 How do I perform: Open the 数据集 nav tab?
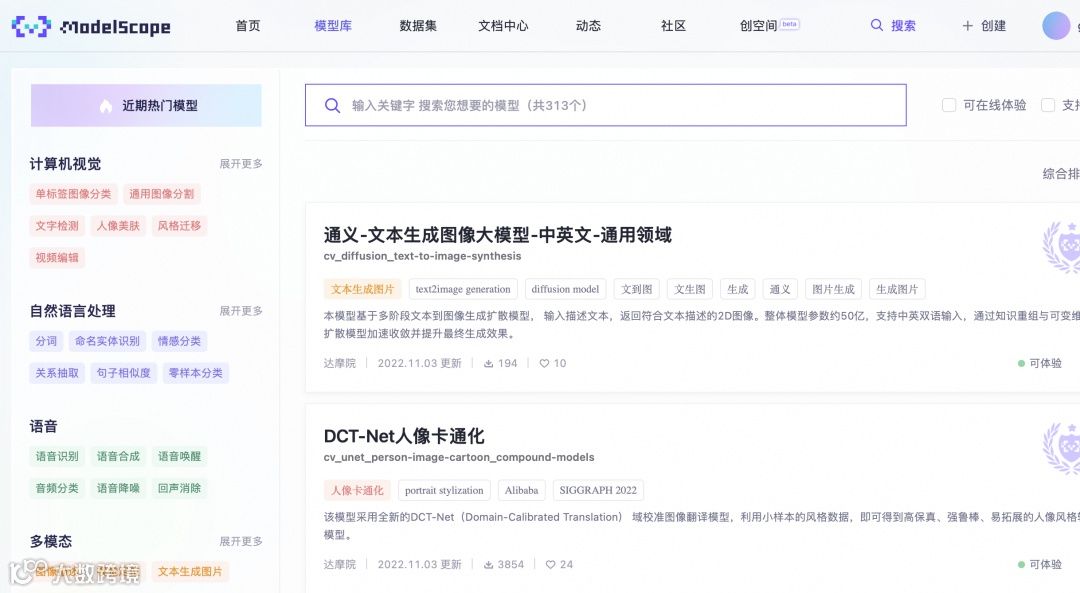point(418,25)
